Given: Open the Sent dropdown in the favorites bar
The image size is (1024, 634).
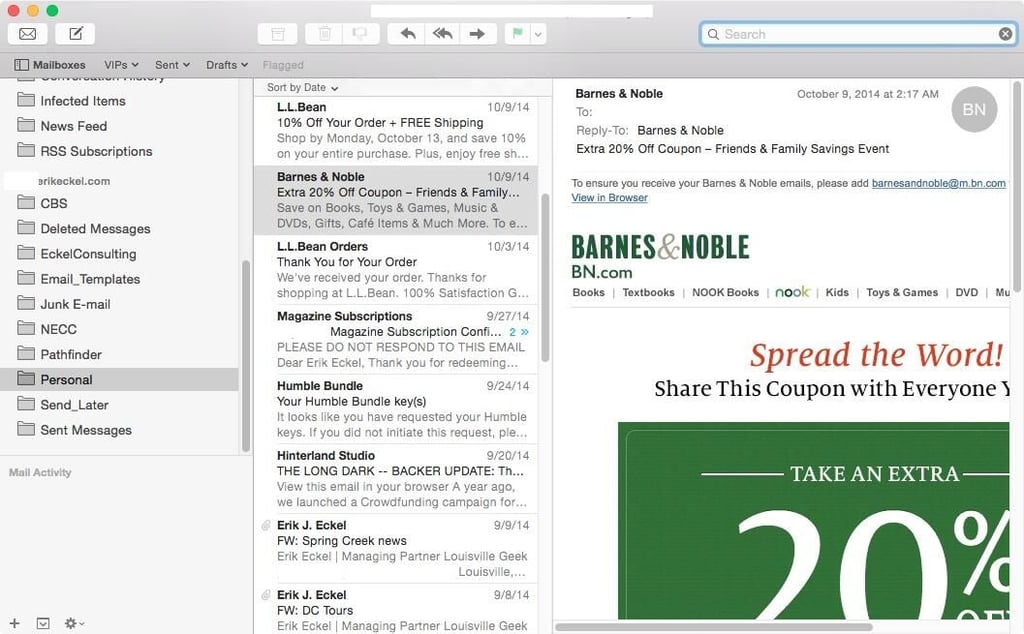Looking at the screenshot, I should 172,65.
